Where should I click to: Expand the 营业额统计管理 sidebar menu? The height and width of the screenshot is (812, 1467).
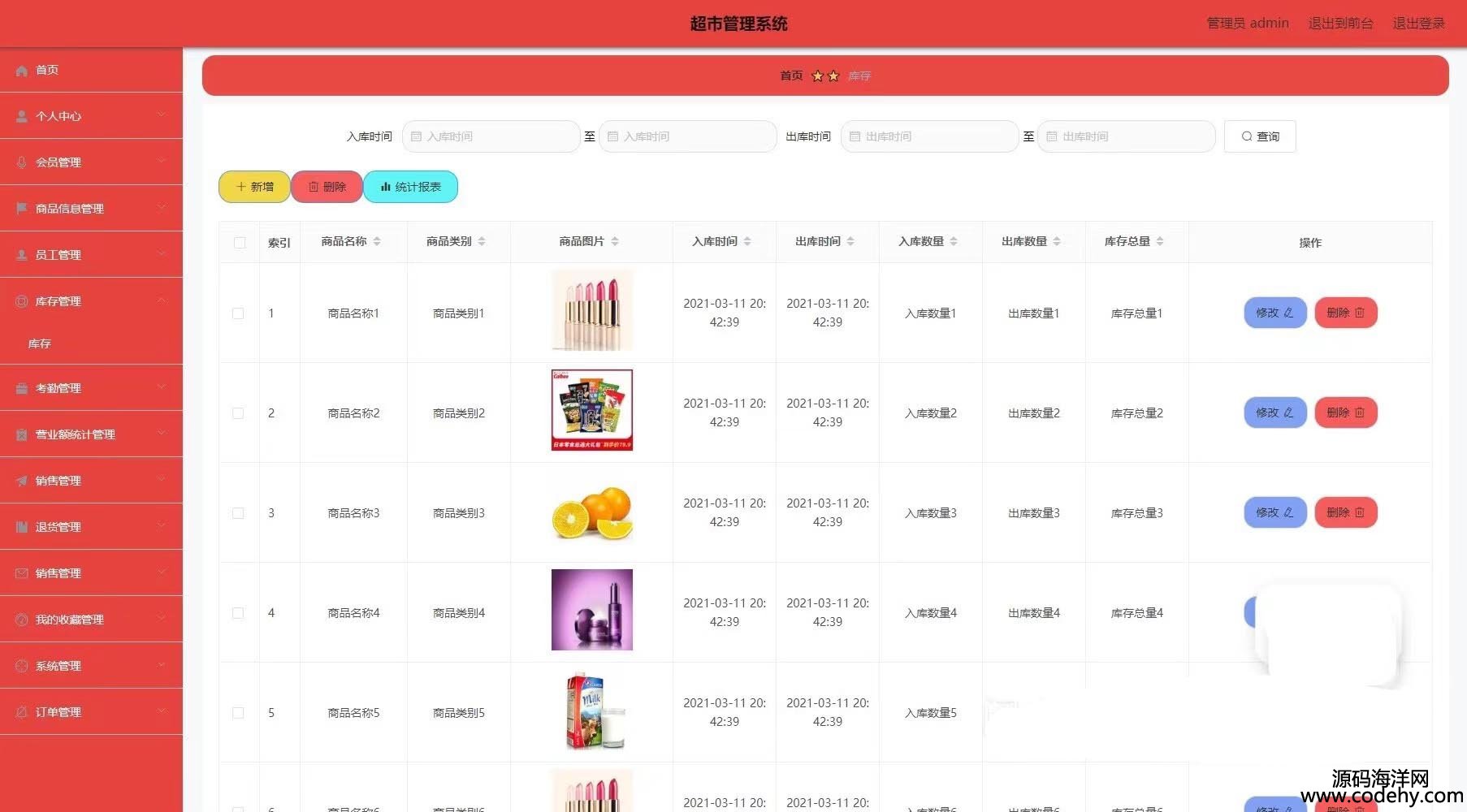click(x=91, y=434)
